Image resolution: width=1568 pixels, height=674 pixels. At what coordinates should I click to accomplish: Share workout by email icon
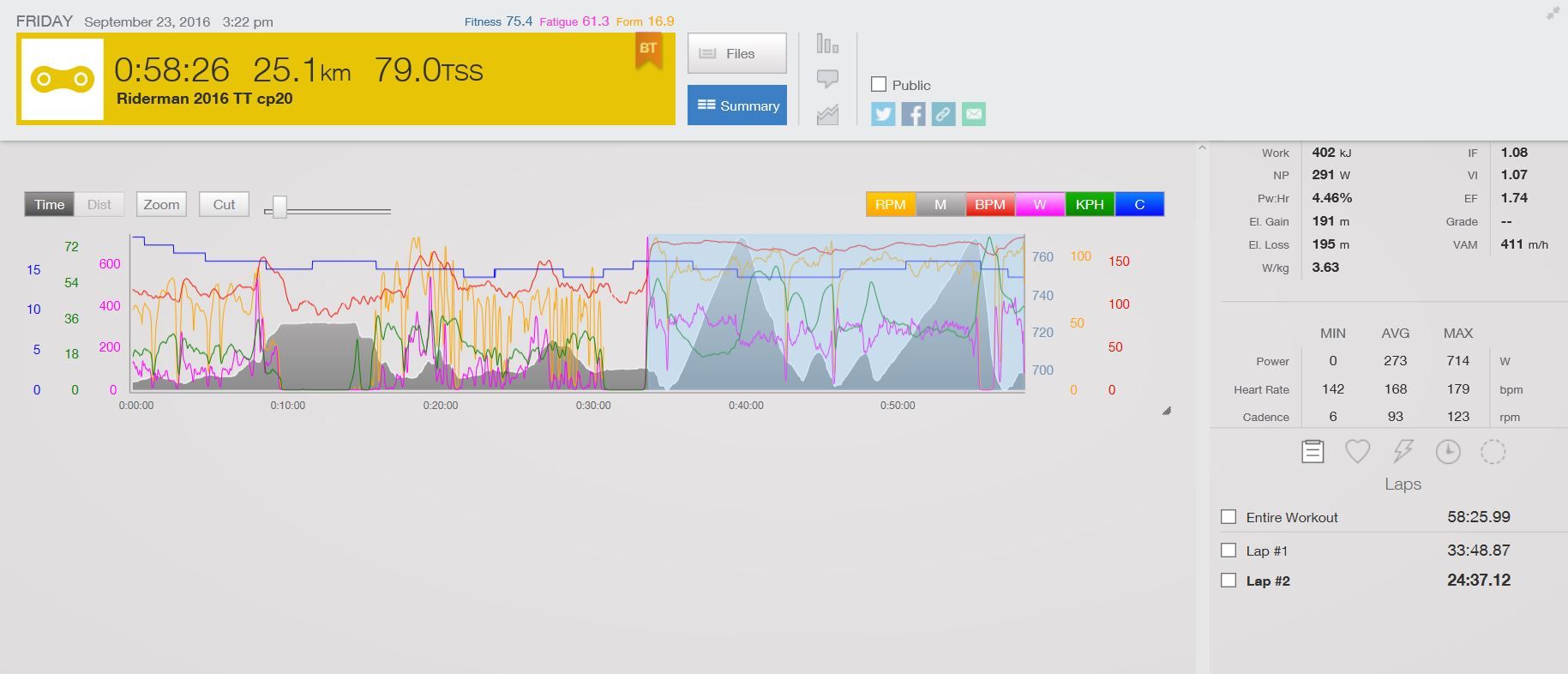coord(973,114)
